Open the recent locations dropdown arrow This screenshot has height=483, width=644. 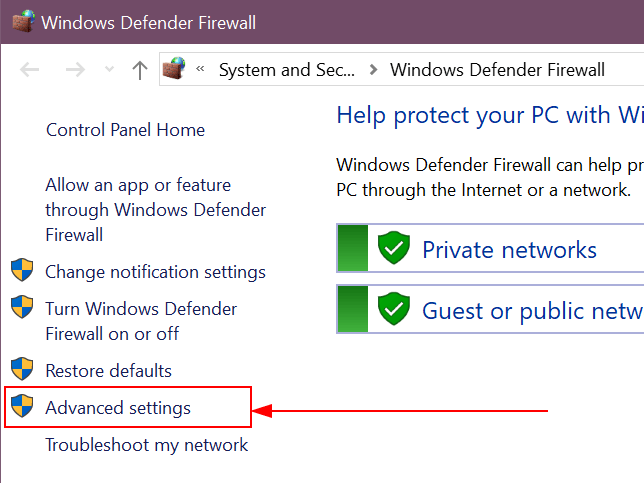pos(110,70)
